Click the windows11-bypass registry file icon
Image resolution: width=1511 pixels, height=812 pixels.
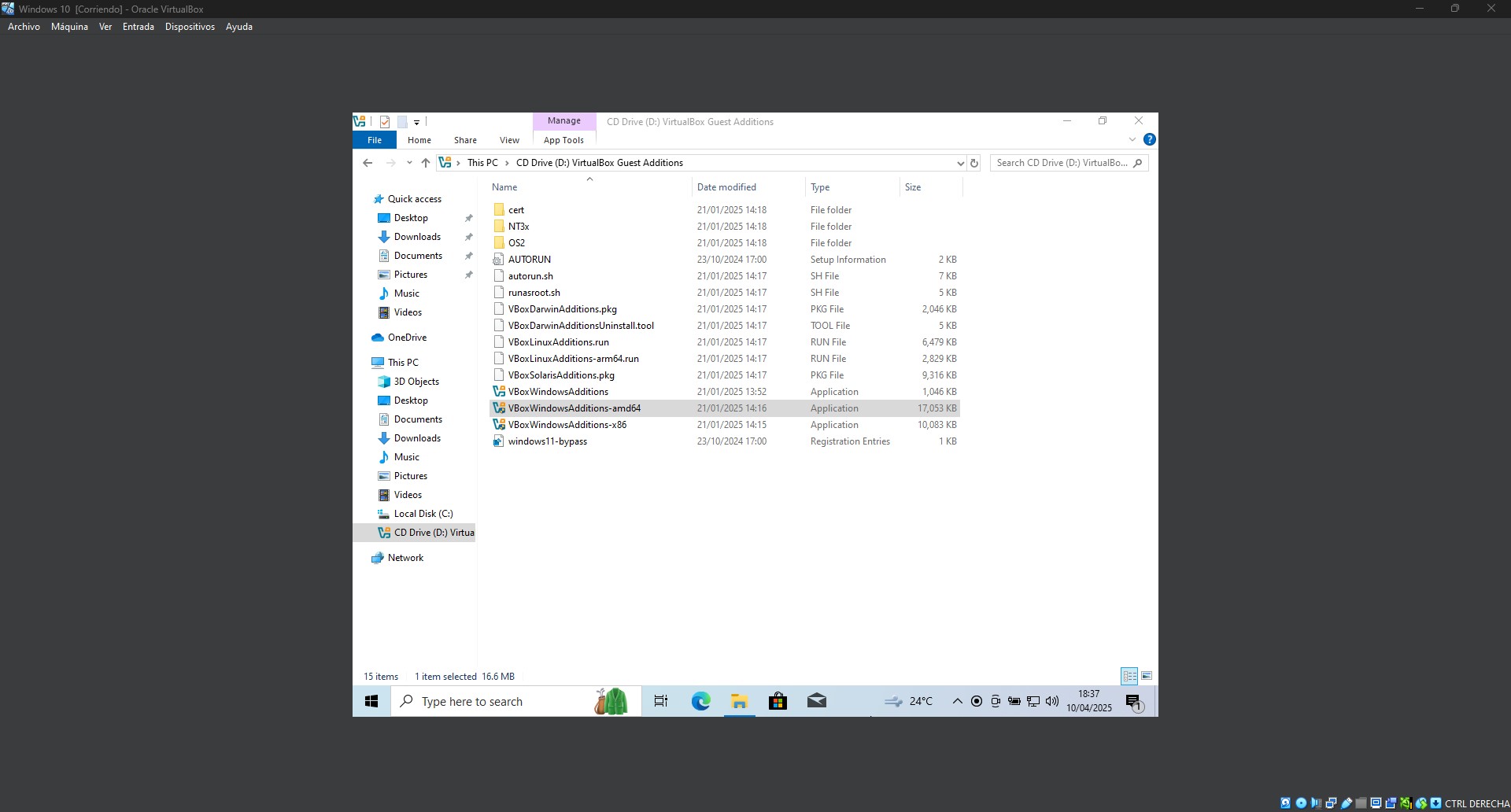[498, 441]
